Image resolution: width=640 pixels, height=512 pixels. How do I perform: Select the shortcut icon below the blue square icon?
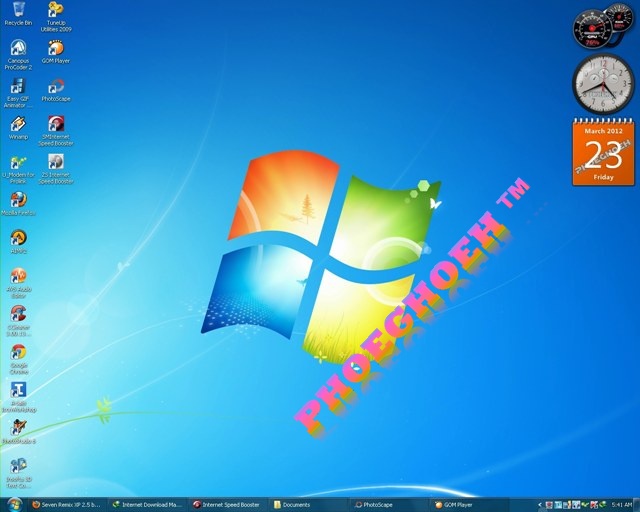tap(18, 432)
